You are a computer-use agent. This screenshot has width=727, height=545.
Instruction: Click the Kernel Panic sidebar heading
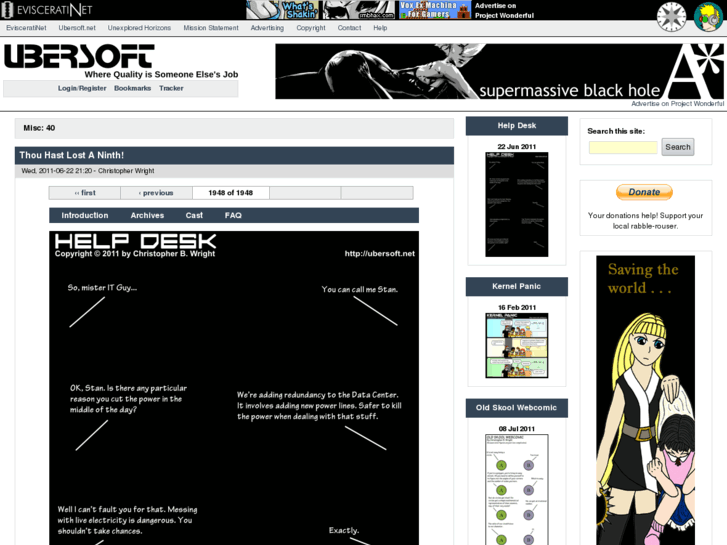(x=517, y=287)
